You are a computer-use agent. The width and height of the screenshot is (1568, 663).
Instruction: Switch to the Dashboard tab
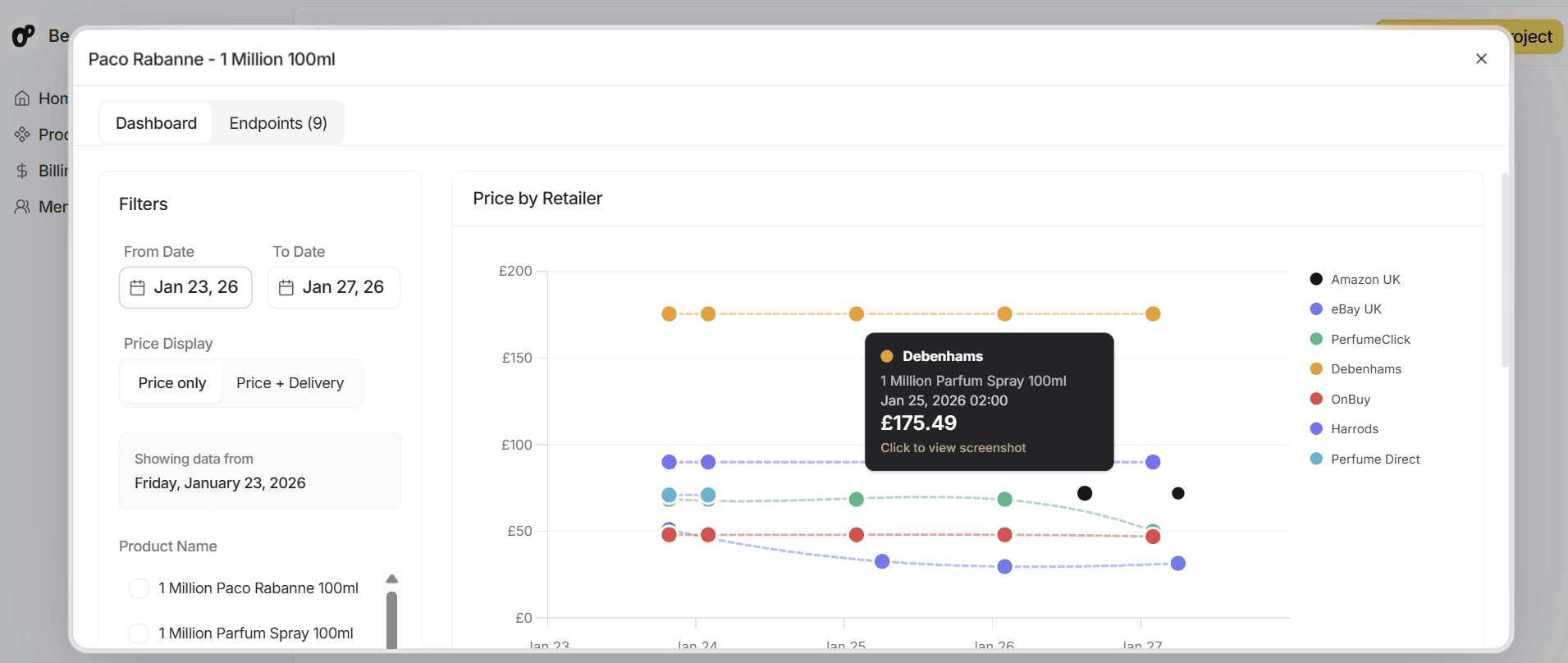pyautogui.click(x=156, y=123)
